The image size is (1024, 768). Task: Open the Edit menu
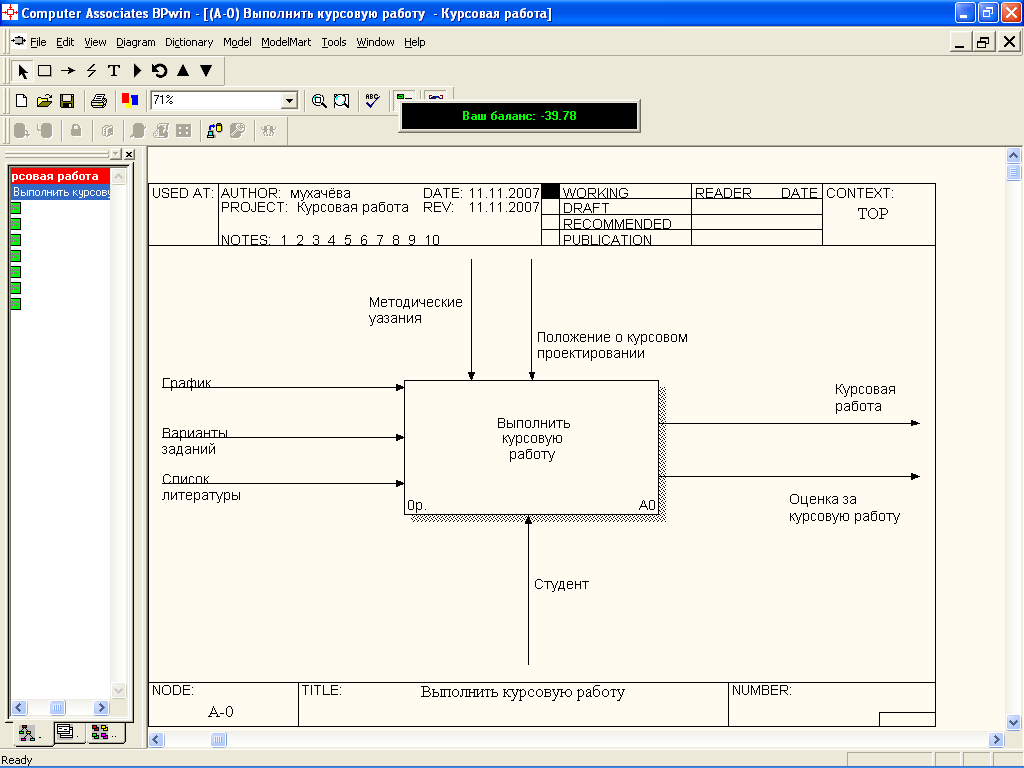pyautogui.click(x=65, y=42)
